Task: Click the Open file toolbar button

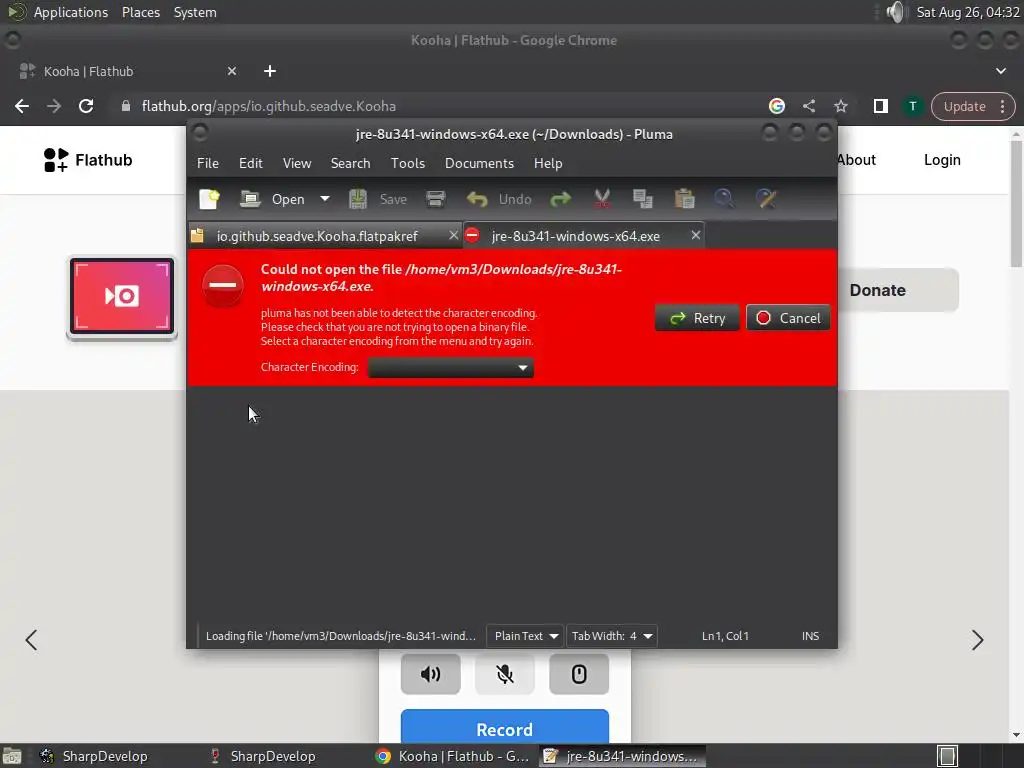Action: tap(272, 199)
